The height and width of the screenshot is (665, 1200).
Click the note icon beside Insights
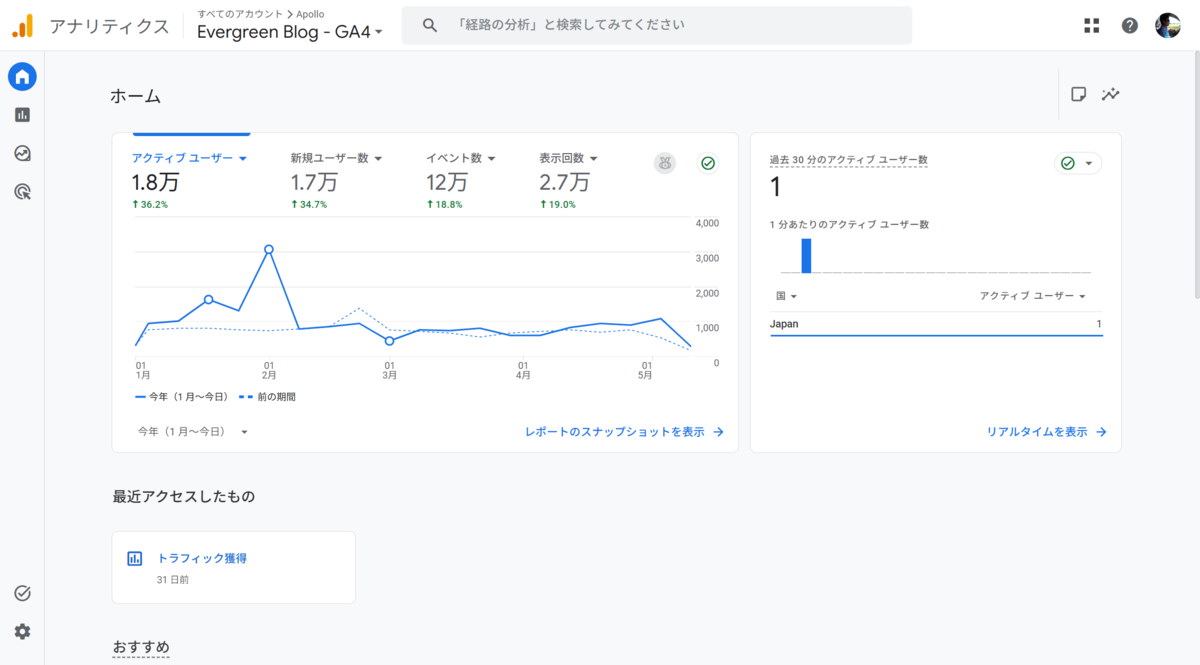1079,94
